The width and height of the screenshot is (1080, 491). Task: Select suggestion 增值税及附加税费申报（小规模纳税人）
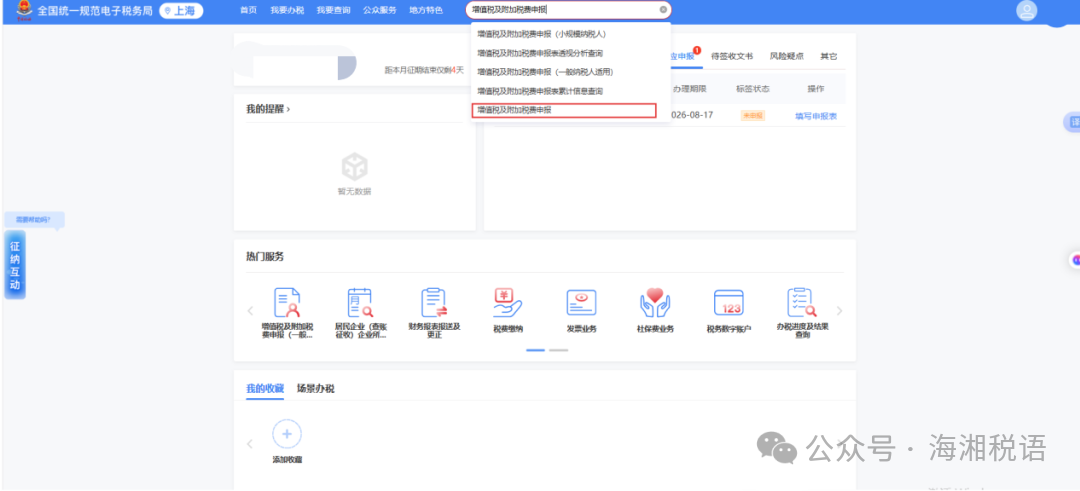pyautogui.click(x=541, y=34)
